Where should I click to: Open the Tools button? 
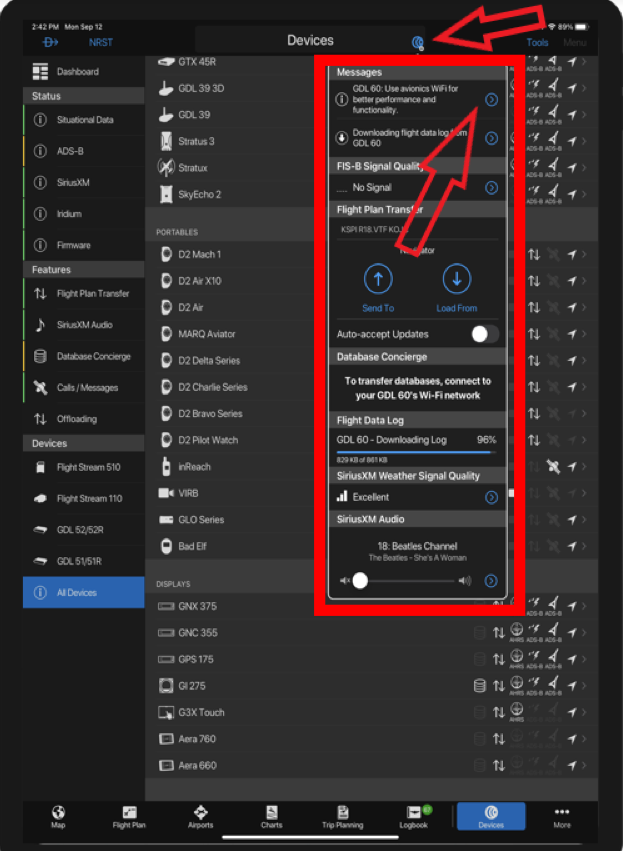[537, 42]
